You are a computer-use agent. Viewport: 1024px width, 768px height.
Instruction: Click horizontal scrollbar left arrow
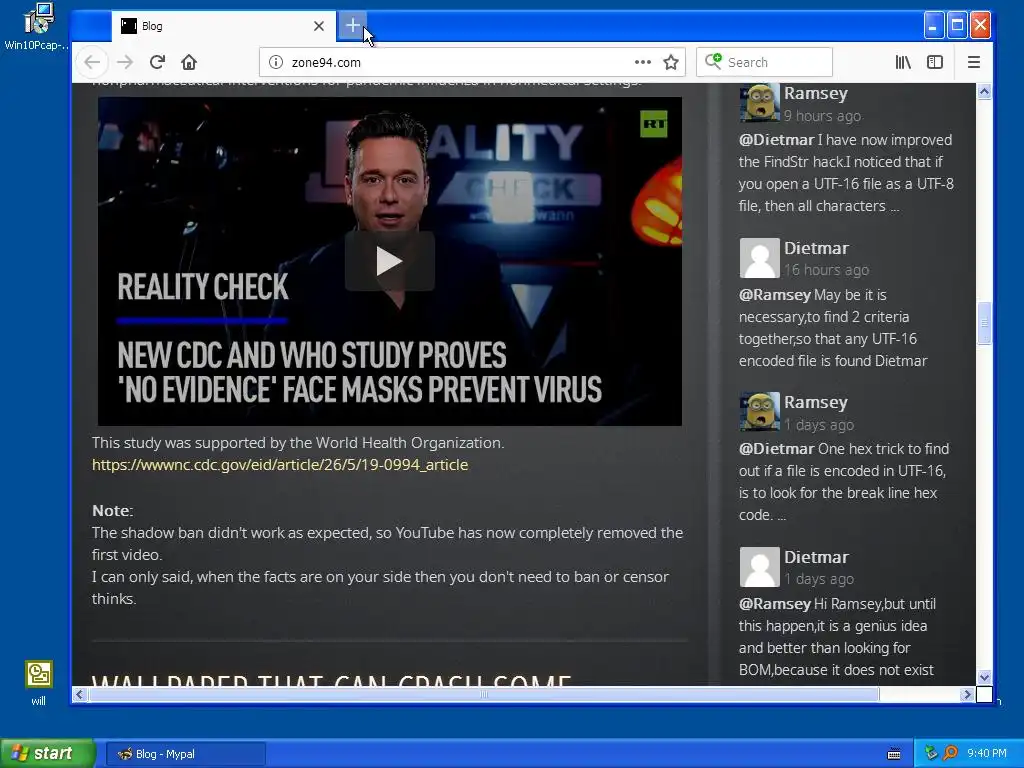[80, 694]
